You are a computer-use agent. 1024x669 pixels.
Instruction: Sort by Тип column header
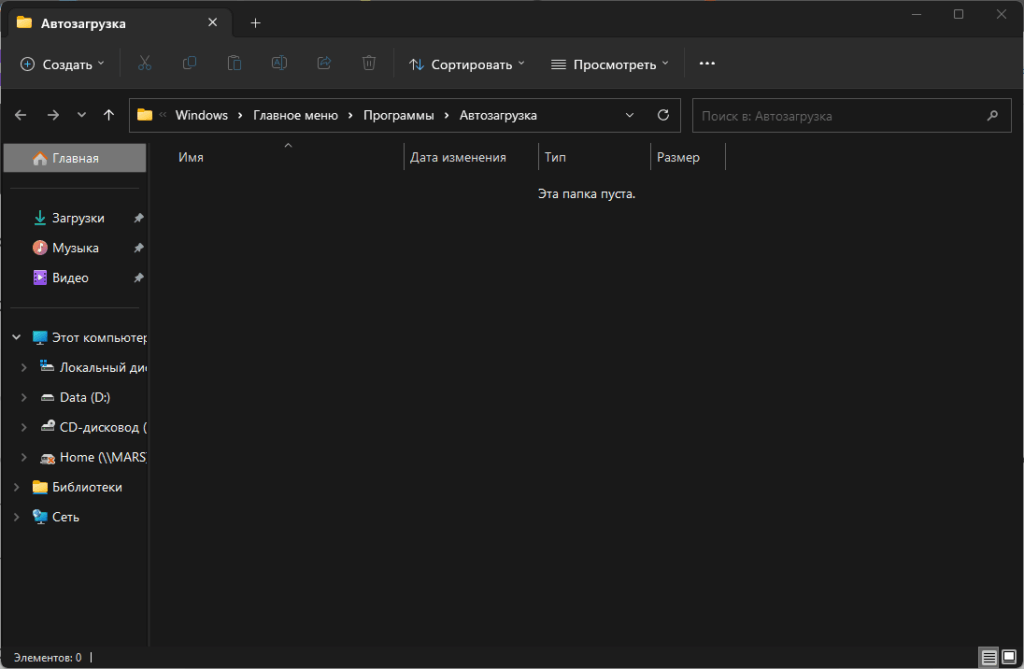tap(555, 157)
